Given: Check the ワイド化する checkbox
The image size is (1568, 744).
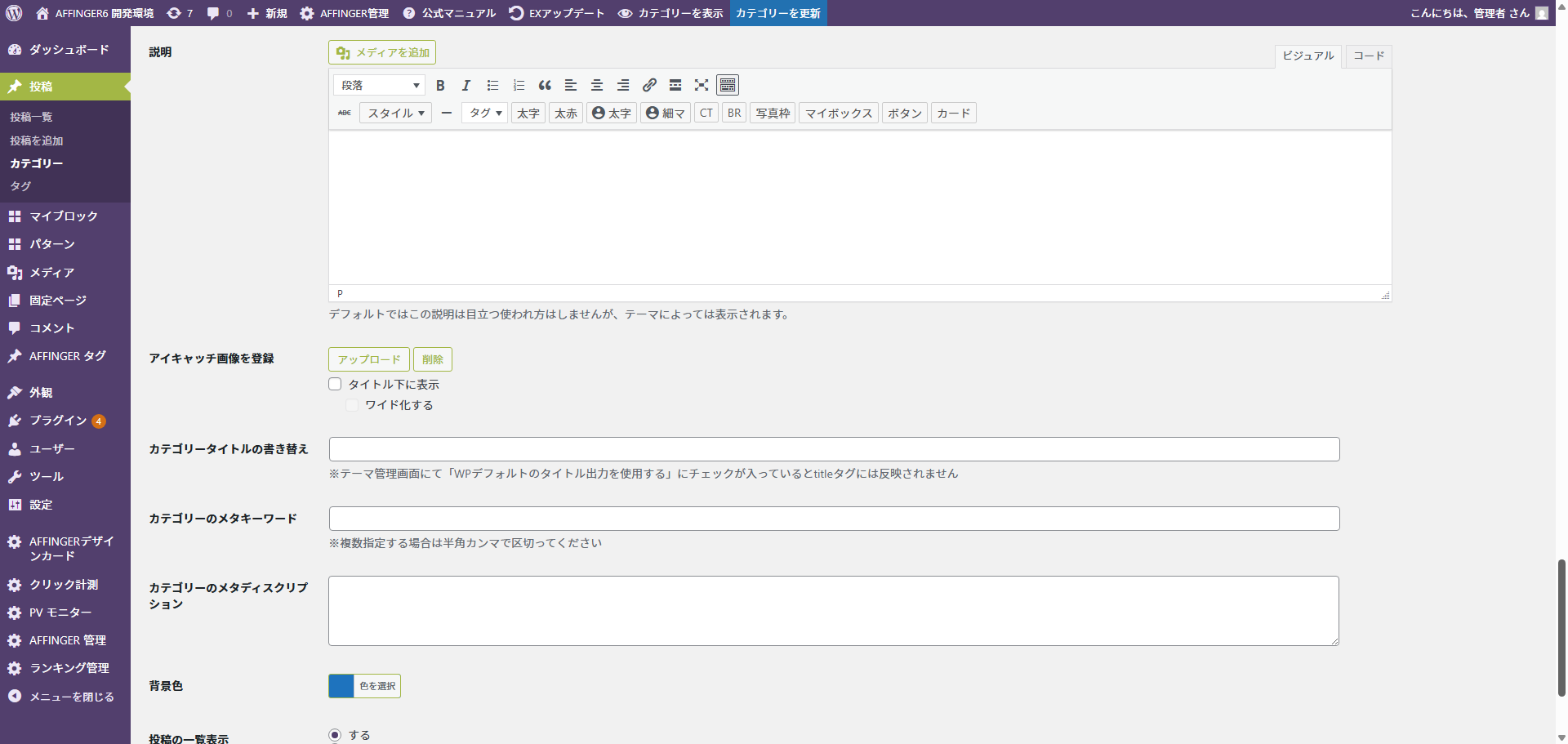Looking at the screenshot, I should pyautogui.click(x=352, y=405).
